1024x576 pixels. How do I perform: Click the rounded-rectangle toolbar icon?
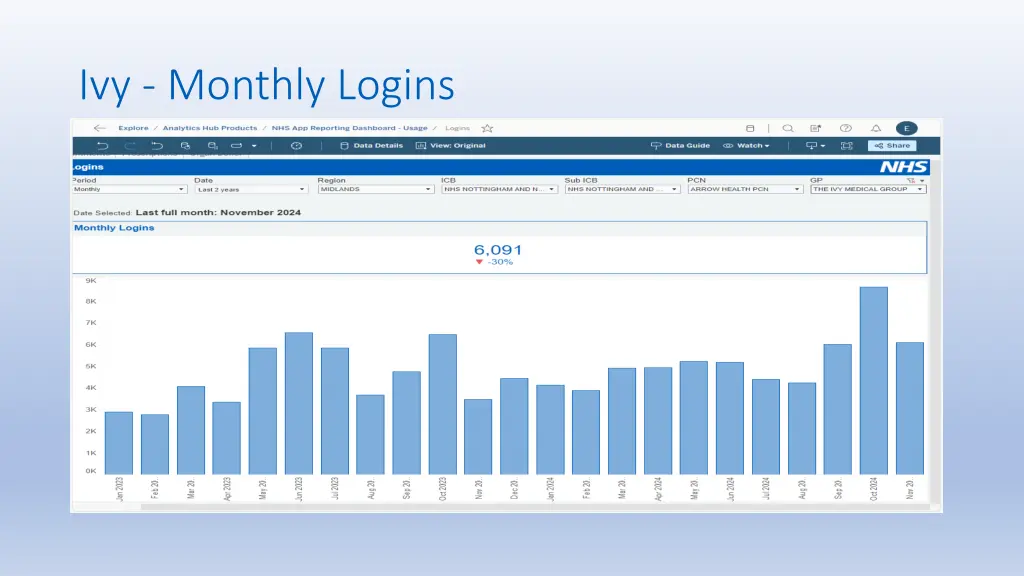coord(236,146)
